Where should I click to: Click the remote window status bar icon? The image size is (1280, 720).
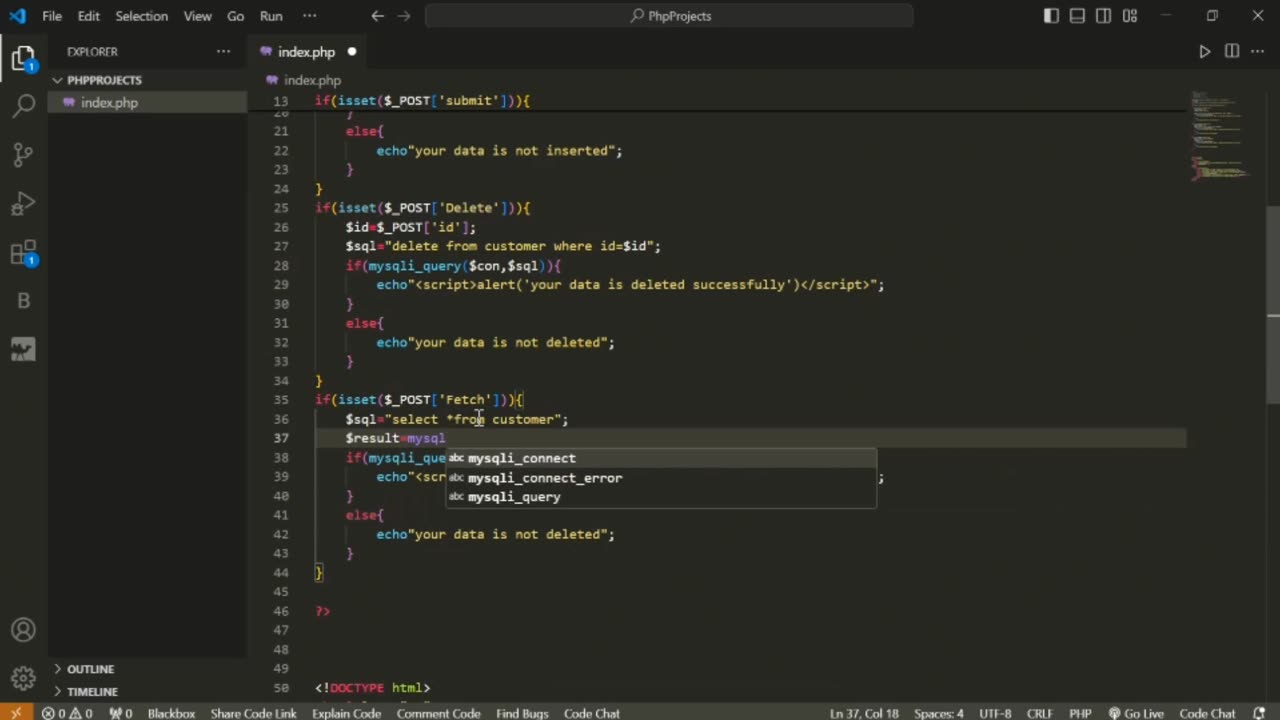point(16,713)
